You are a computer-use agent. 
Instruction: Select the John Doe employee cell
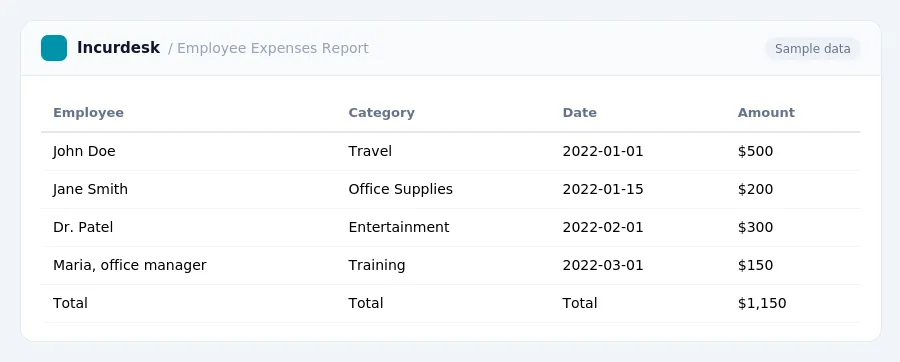pyautogui.click(x=84, y=151)
